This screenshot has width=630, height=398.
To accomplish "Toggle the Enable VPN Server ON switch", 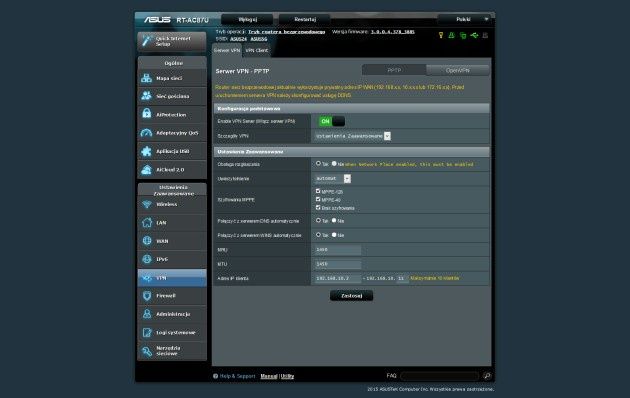I will tap(332, 121).
